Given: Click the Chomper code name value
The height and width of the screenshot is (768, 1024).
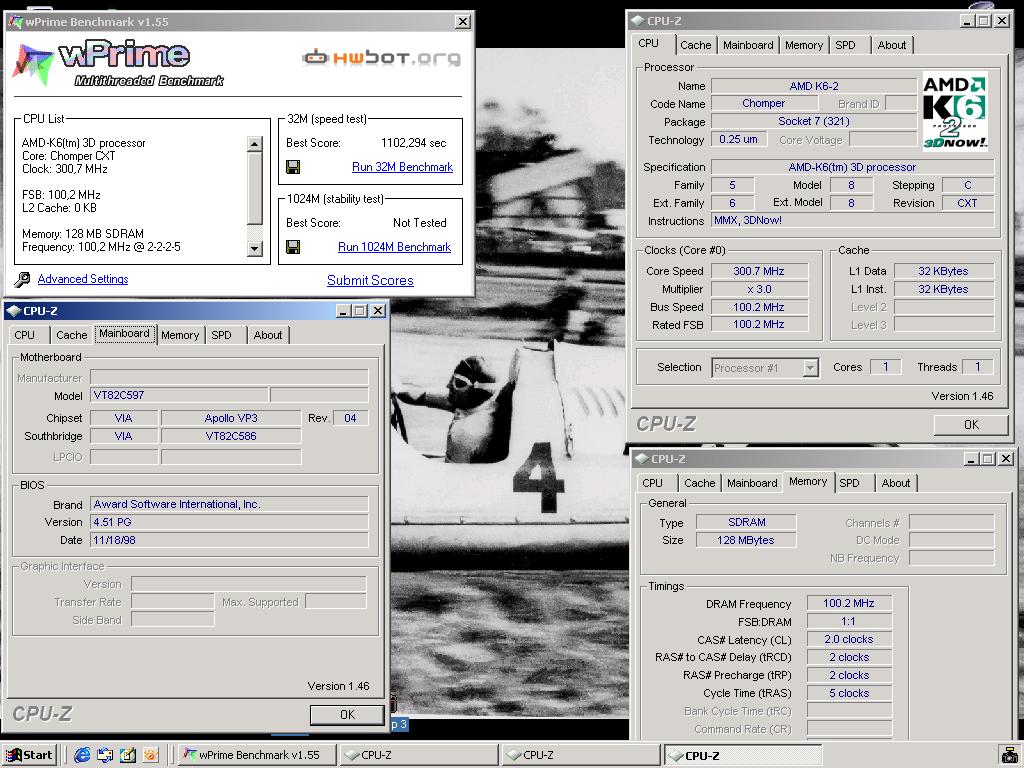Looking at the screenshot, I should pos(763,103).
